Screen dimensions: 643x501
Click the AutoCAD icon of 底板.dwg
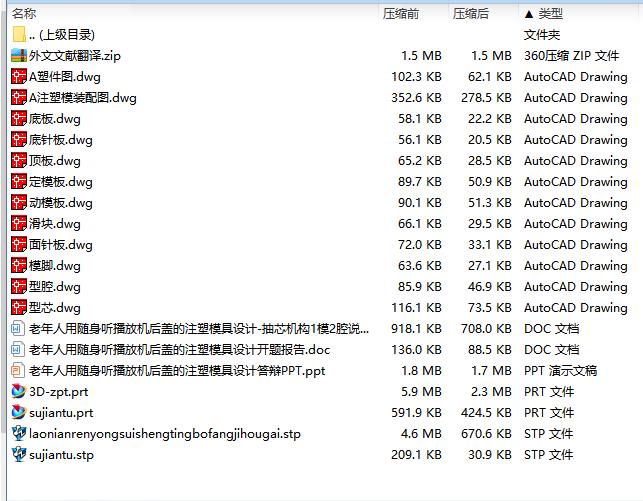(19, 118)
